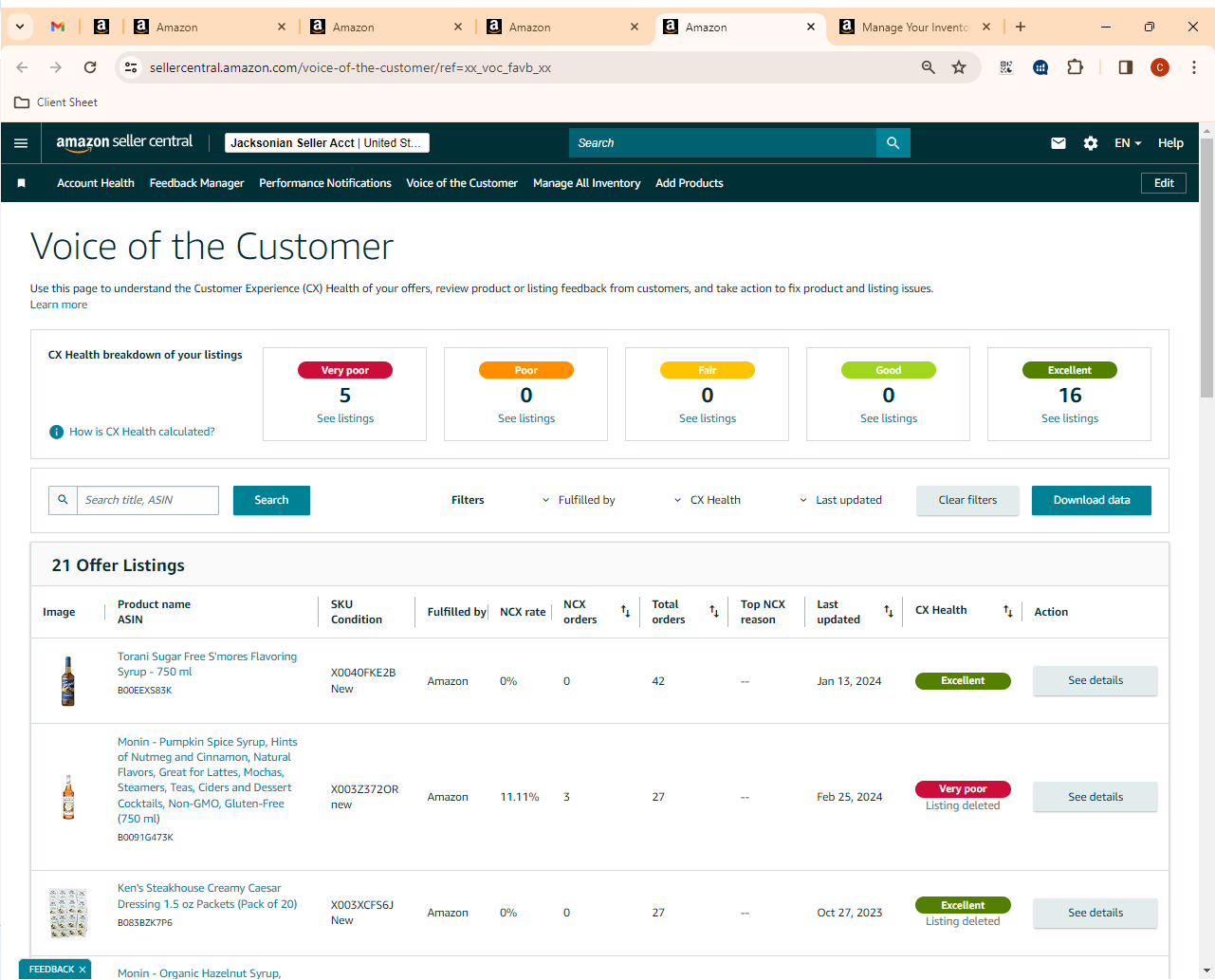Open the Seller Central hamburger menu

click(x=21, y=143)
